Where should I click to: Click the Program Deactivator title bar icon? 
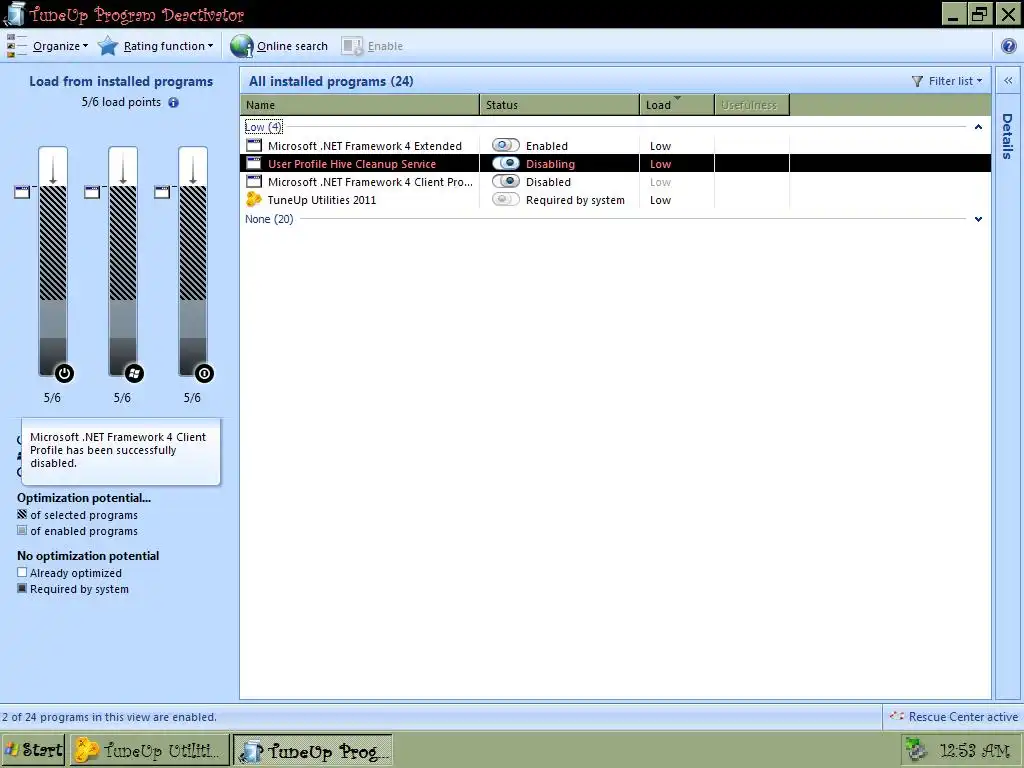click(x=14, y=14)
